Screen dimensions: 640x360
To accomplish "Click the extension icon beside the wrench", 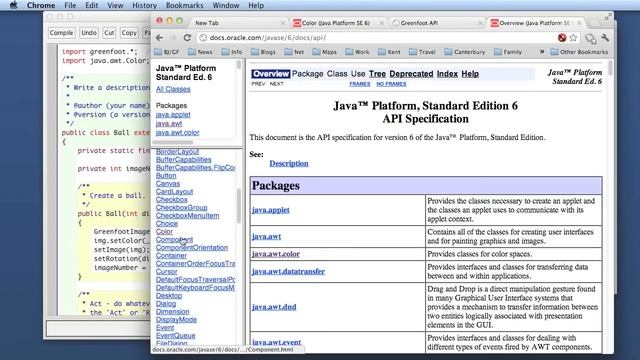I will pyautogui.click(x=590, y=38).
